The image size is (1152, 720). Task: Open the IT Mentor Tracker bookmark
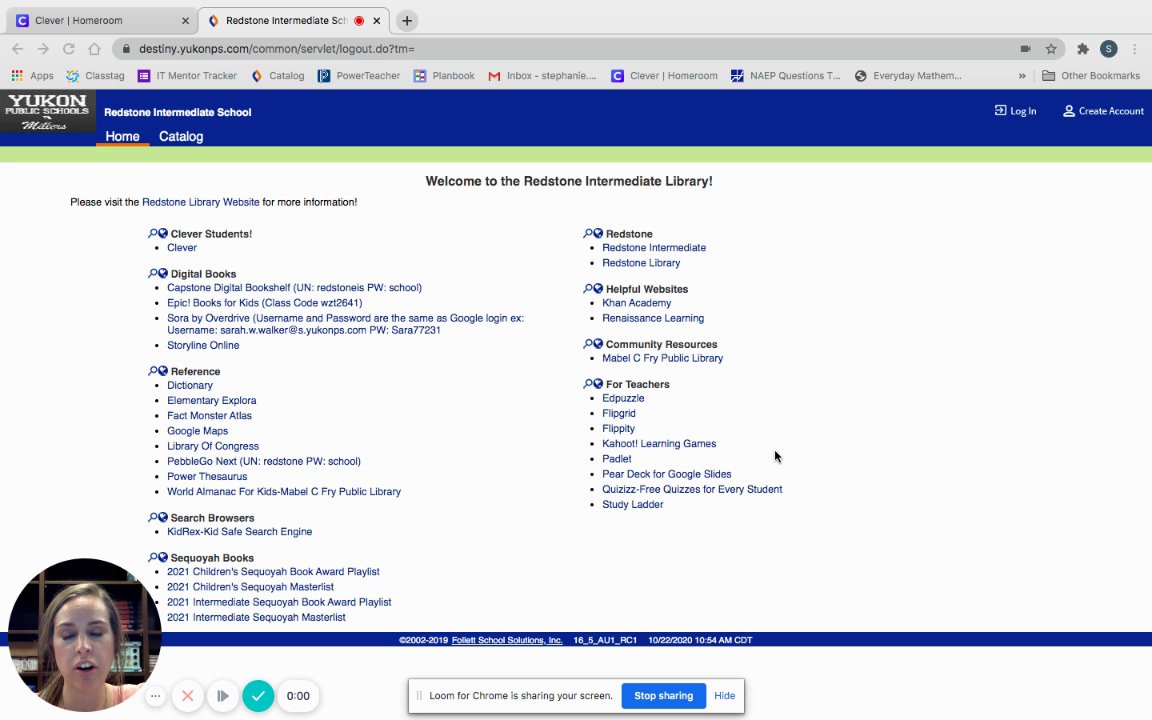tap(187, 76)
